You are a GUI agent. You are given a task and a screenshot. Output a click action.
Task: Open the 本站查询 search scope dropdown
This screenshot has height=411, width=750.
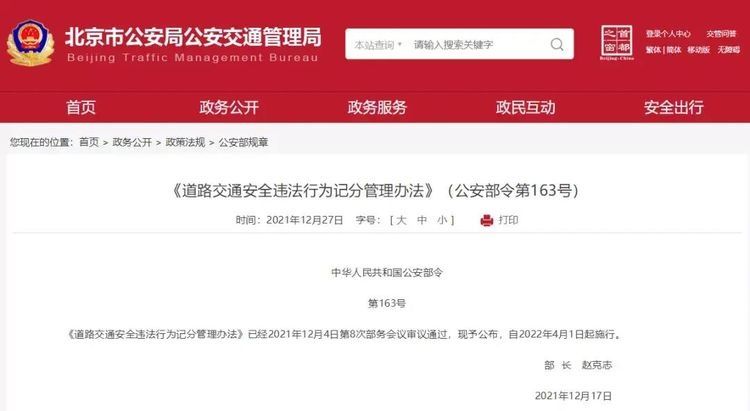pyautogui.click(x=378, y=44)
